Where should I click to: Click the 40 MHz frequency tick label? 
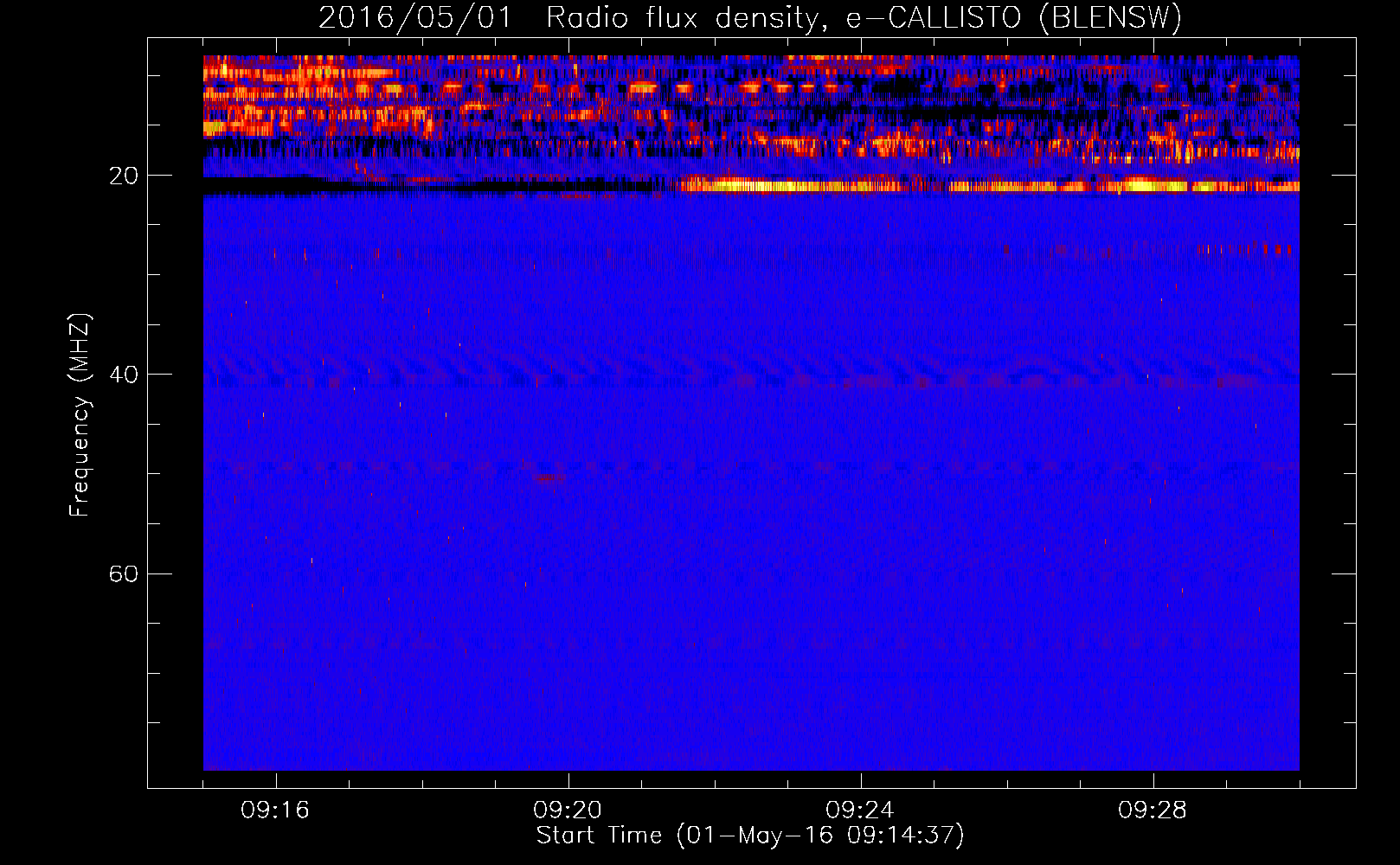(x=123, y=375)
